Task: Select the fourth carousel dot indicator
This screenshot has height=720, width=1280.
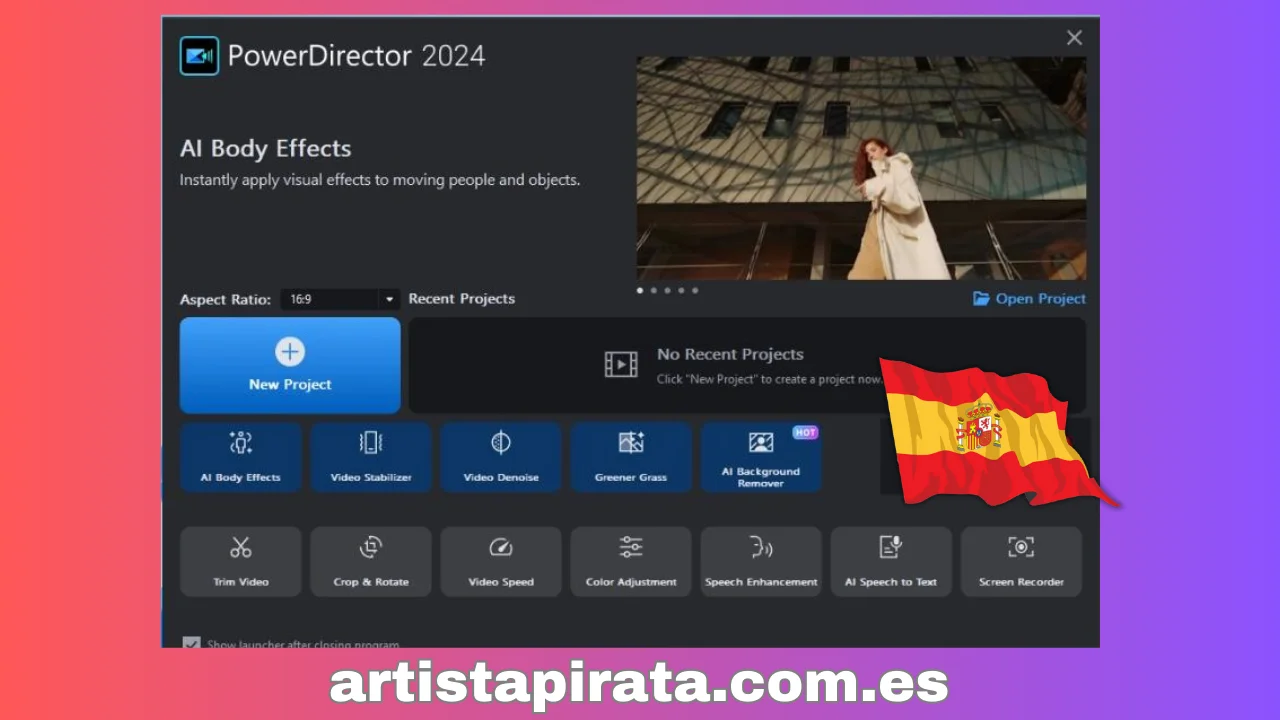Action: tap(681, 291)
